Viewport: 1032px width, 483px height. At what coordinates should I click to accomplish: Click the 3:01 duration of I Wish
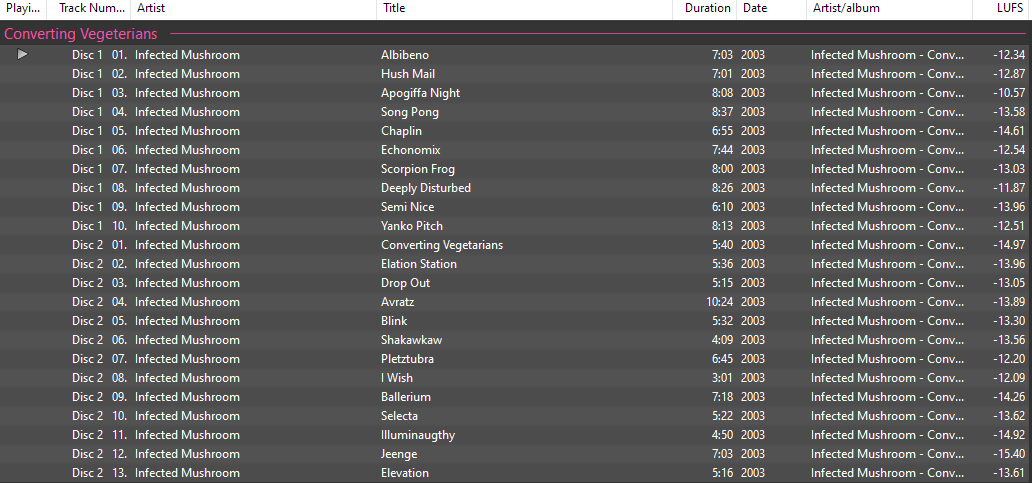tap(721, 378)
